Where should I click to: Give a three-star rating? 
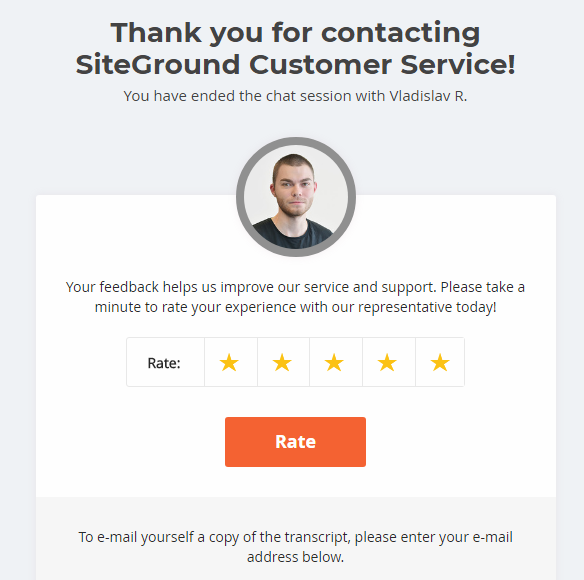[x=334, y=362]
